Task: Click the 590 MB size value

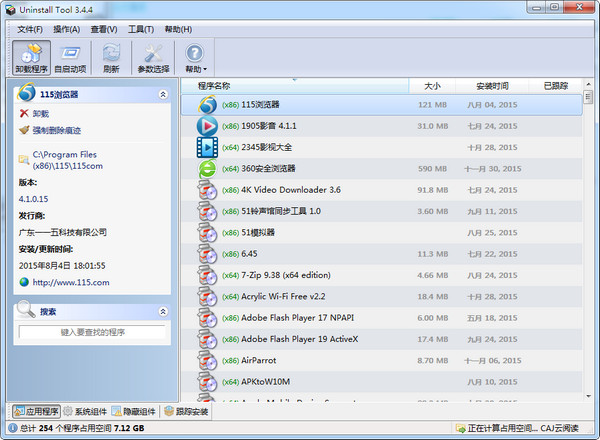Action: click(432, 169)
